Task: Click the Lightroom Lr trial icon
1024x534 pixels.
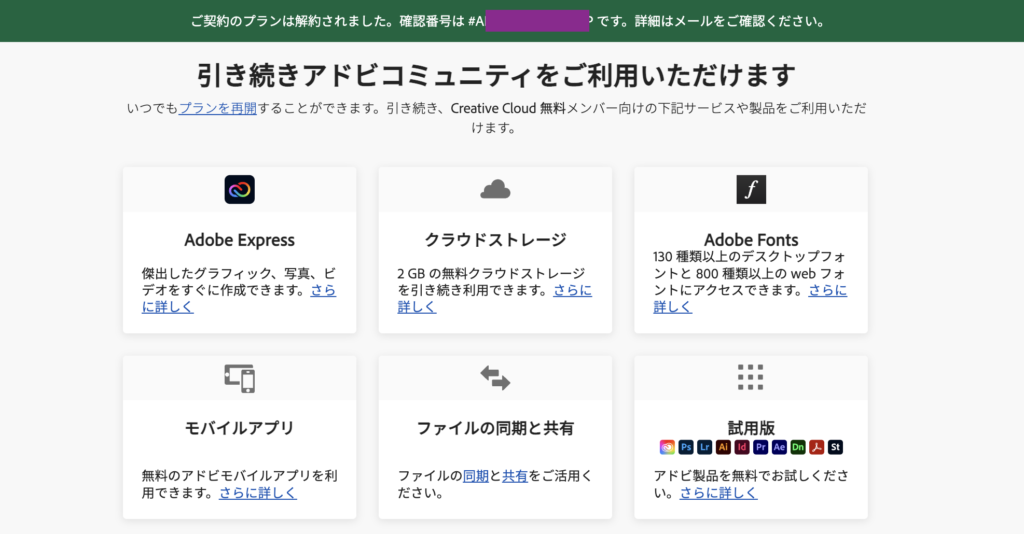Action: [x=704, y=447]
